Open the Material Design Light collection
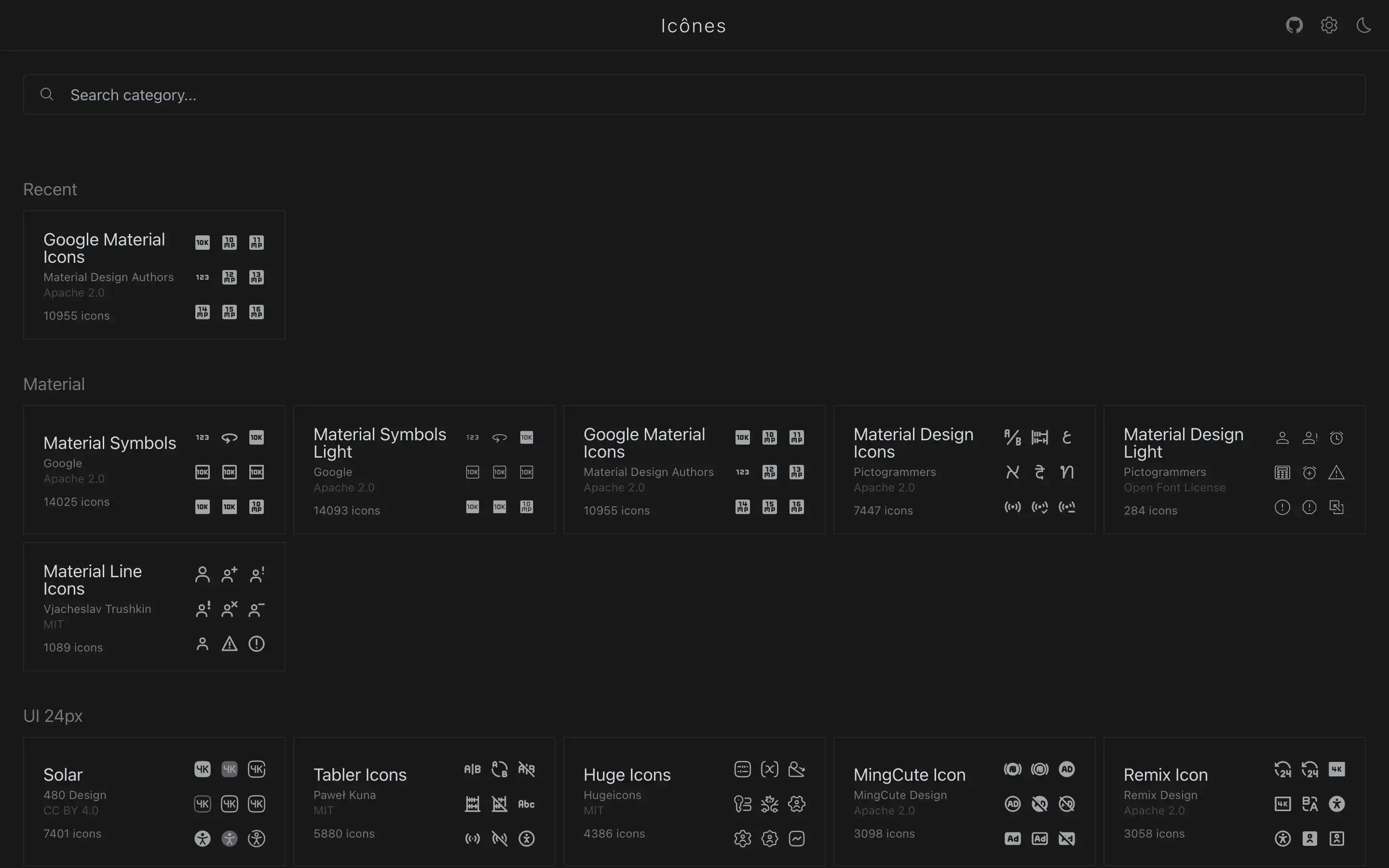1389x868 pixels. [1235, 470]
